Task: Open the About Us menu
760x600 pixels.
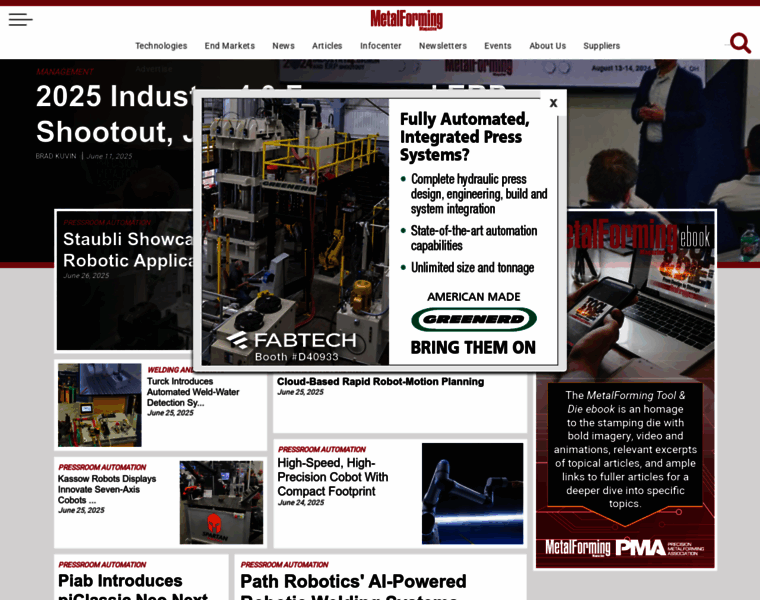Action: [x=547, y=46]
